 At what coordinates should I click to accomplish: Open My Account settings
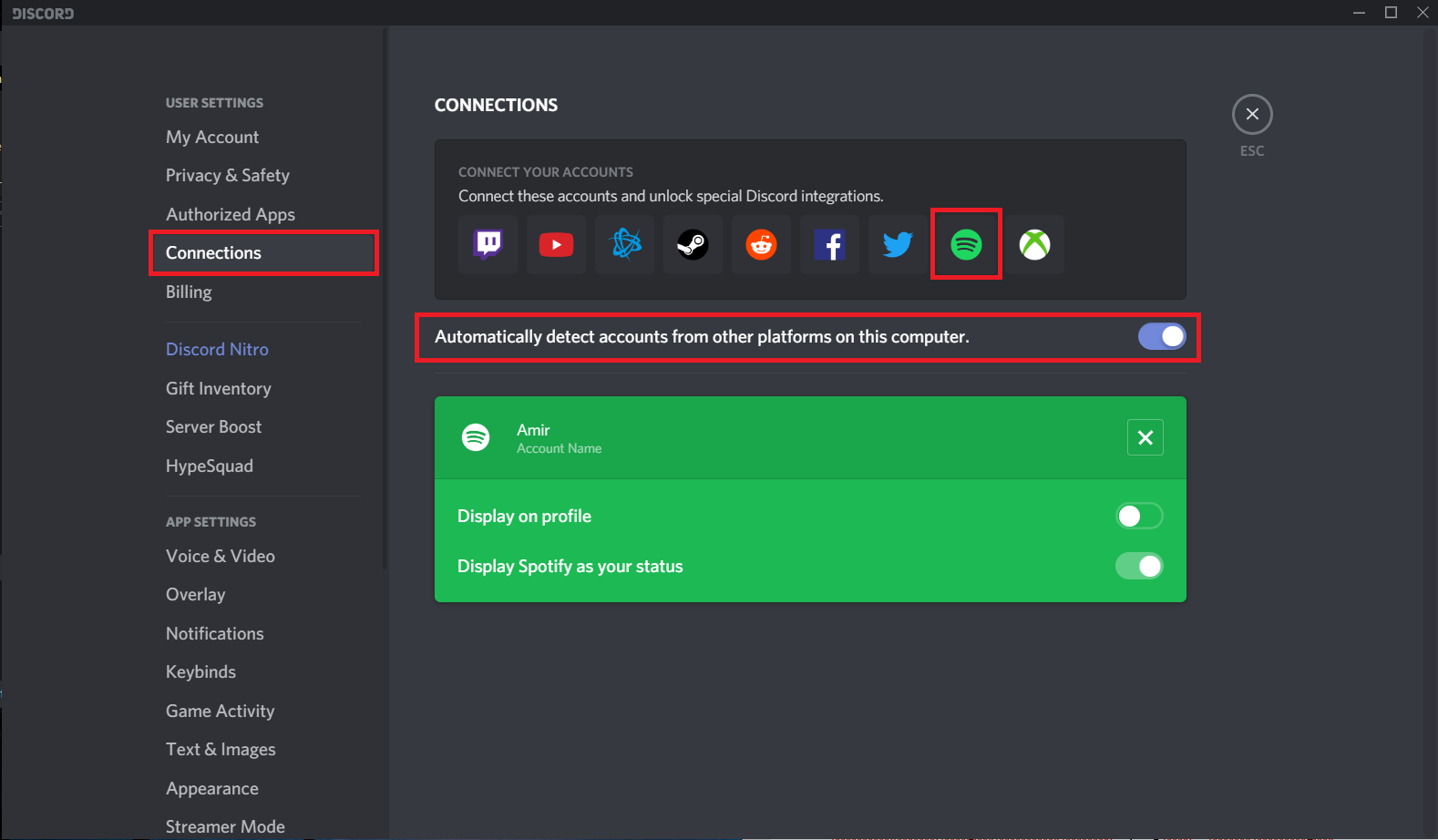click(212, 138)
